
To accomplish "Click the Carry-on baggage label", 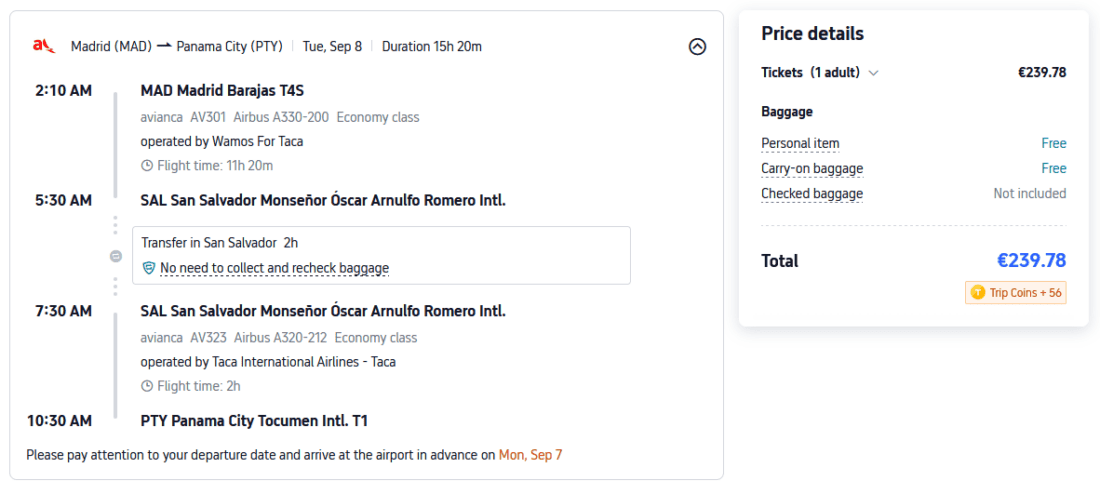I will click(812, 168).
